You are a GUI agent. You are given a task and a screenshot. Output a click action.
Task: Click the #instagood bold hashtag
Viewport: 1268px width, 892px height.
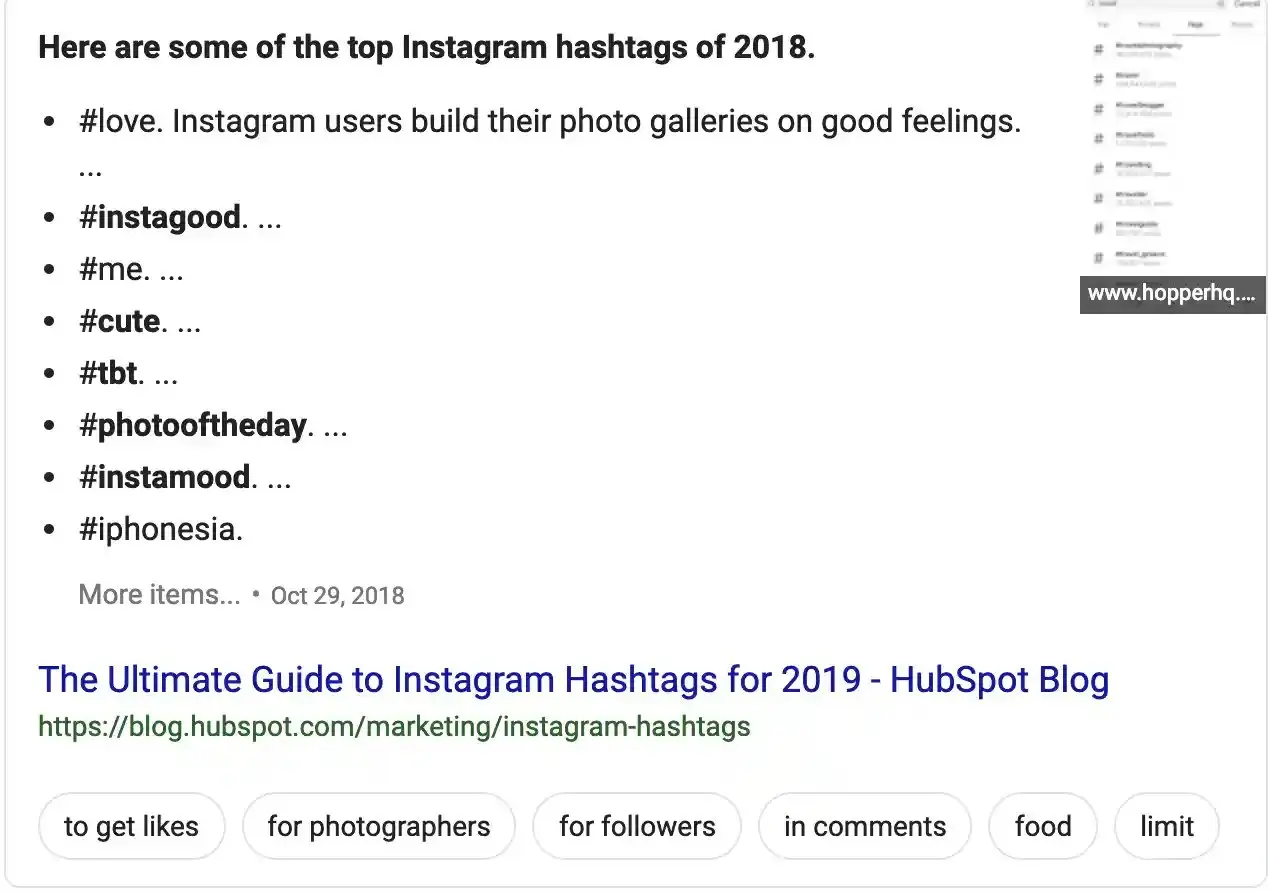[160, 217]
